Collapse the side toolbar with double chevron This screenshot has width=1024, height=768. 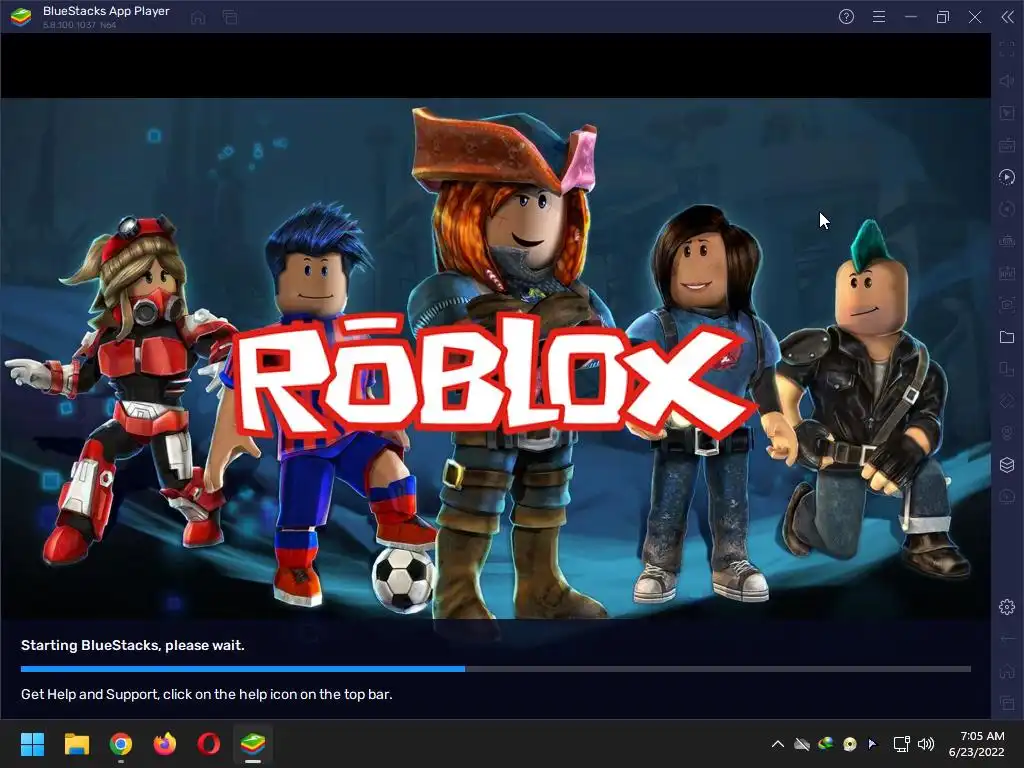1008,17
